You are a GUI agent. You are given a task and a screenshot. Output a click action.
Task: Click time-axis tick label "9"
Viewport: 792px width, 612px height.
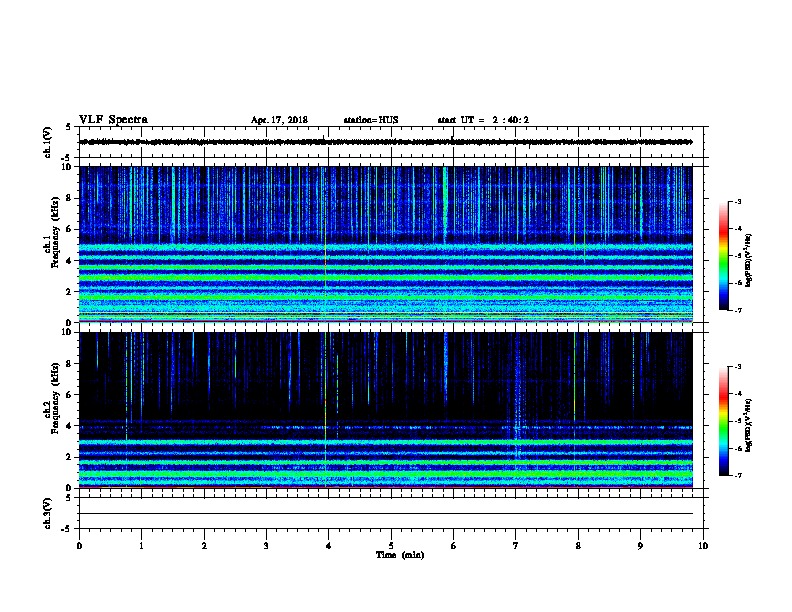tap(640, 545)
